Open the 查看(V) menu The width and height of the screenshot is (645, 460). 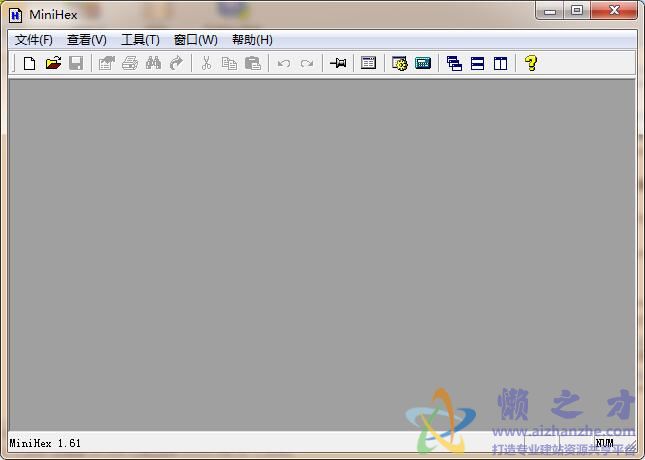pos(87,40)
